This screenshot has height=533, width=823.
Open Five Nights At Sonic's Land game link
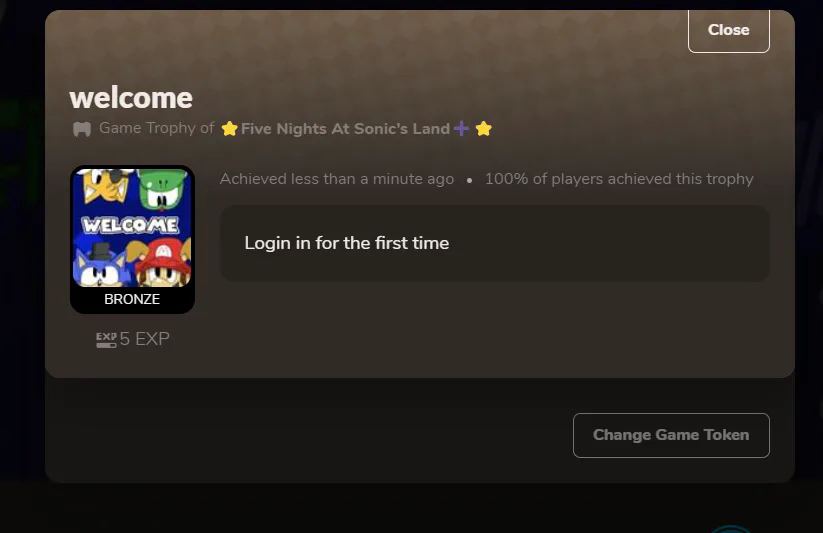tap(345, 129)
